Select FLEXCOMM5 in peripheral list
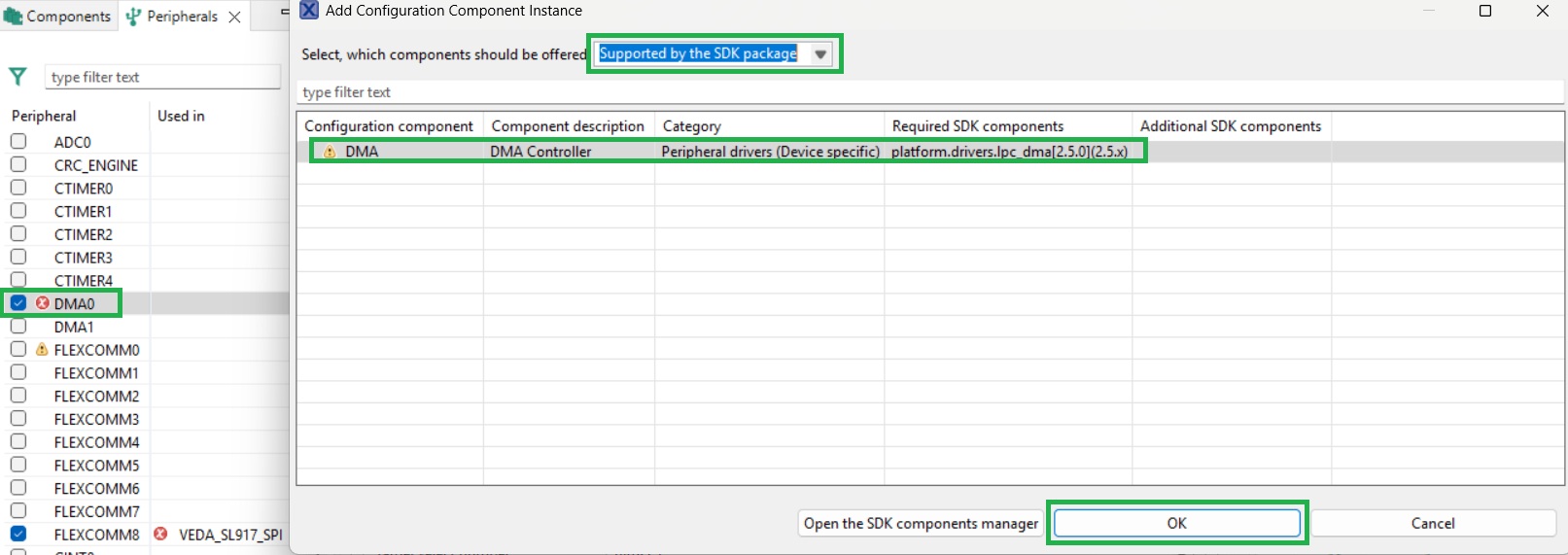Screen dimensions: 1568x555 (96, 466)
